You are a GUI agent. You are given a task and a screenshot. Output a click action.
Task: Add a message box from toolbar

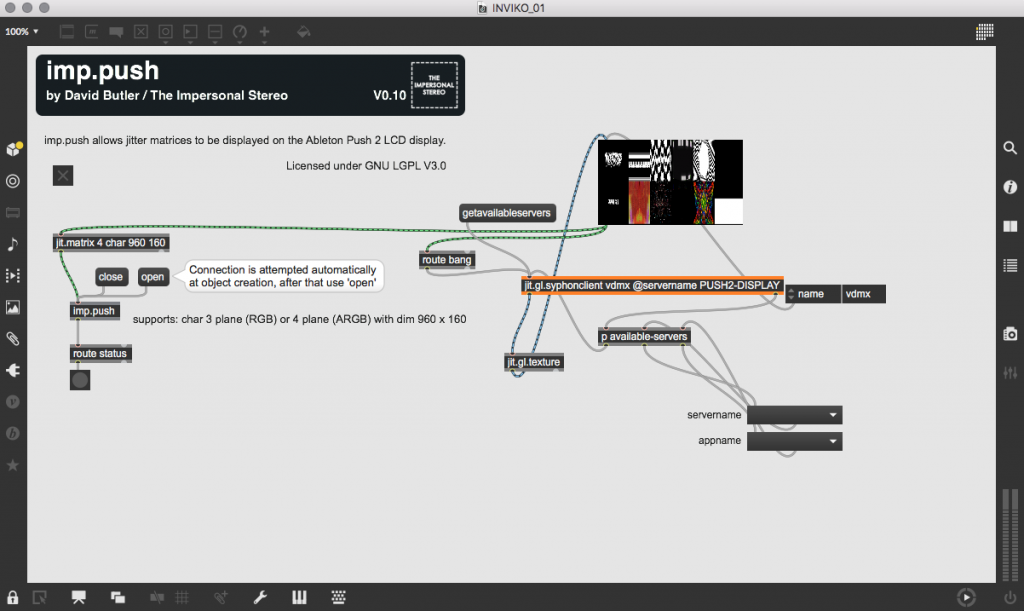[91, 31]
